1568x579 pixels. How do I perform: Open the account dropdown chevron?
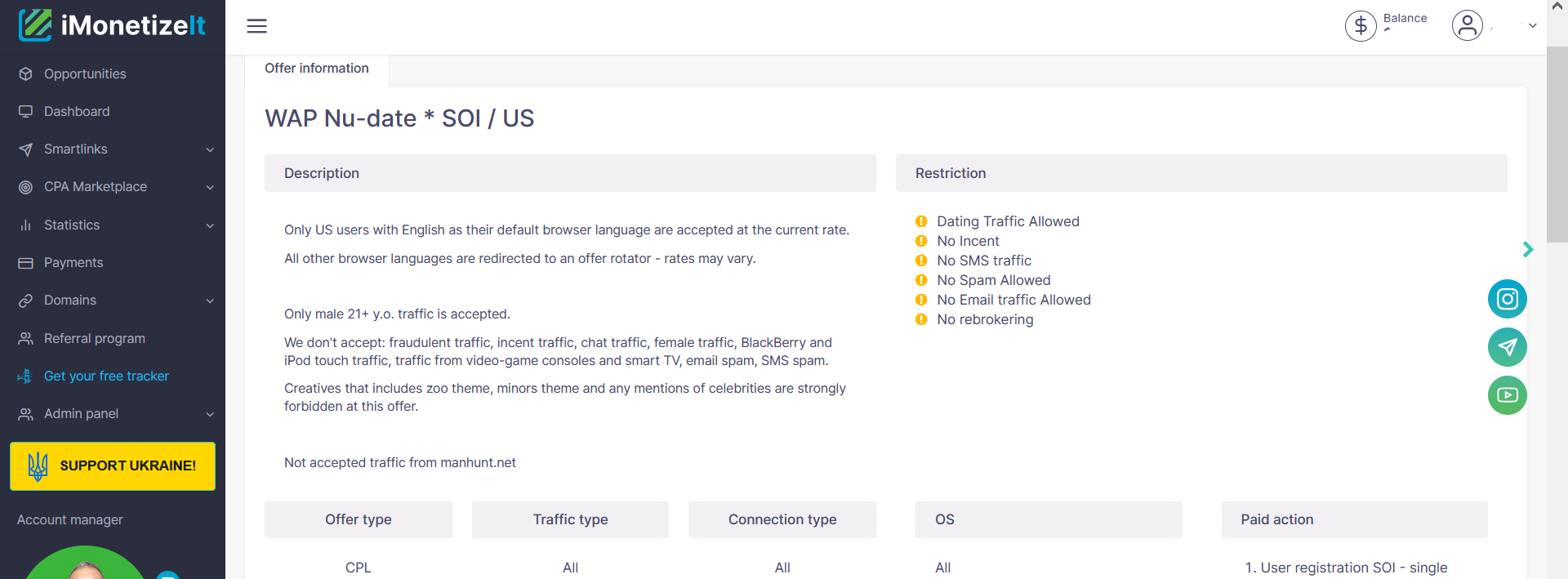(1532, 26)
